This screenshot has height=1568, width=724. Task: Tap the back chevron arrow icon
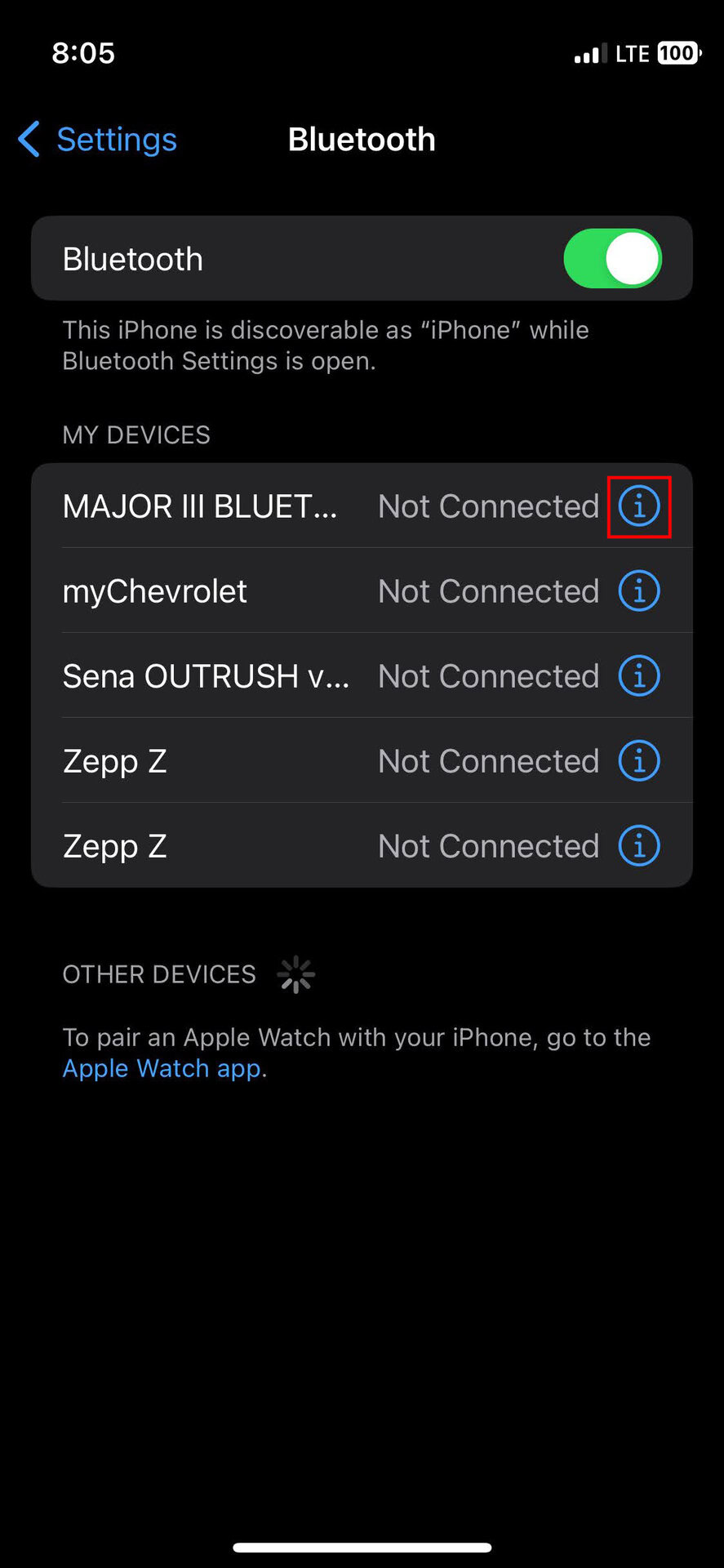coord(29,140)
